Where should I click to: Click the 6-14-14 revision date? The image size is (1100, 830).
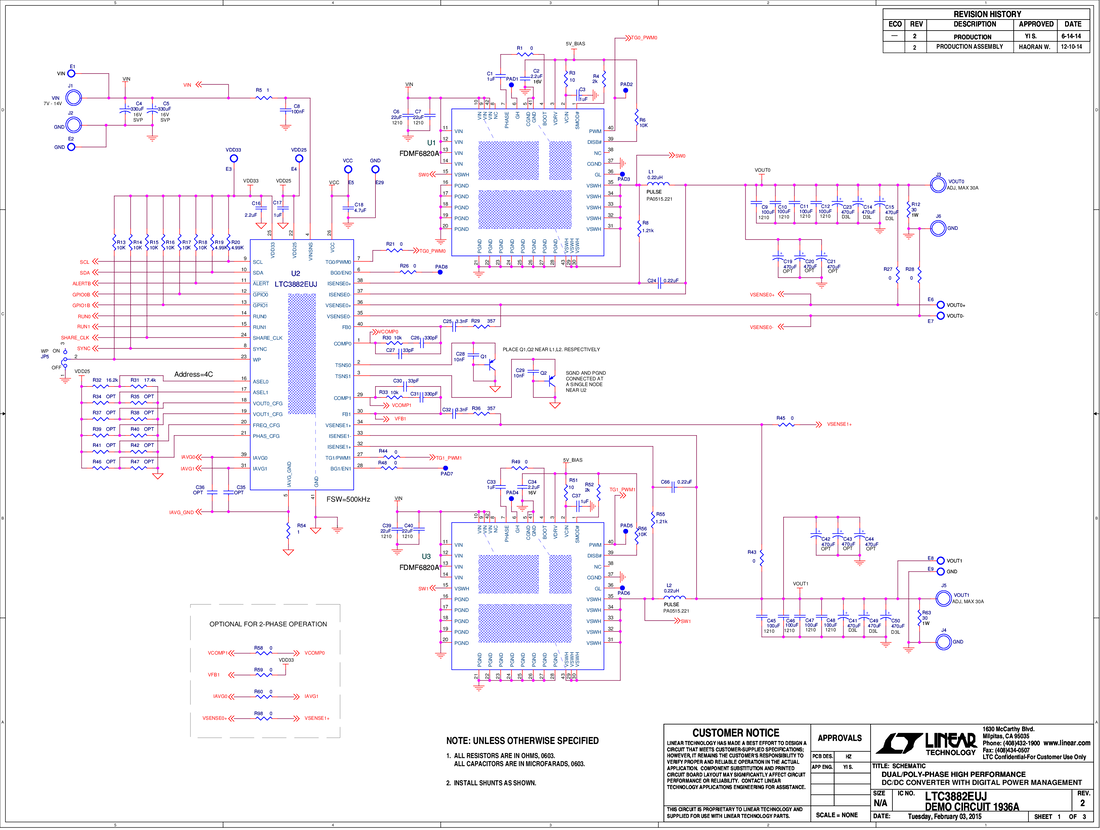1071,36
